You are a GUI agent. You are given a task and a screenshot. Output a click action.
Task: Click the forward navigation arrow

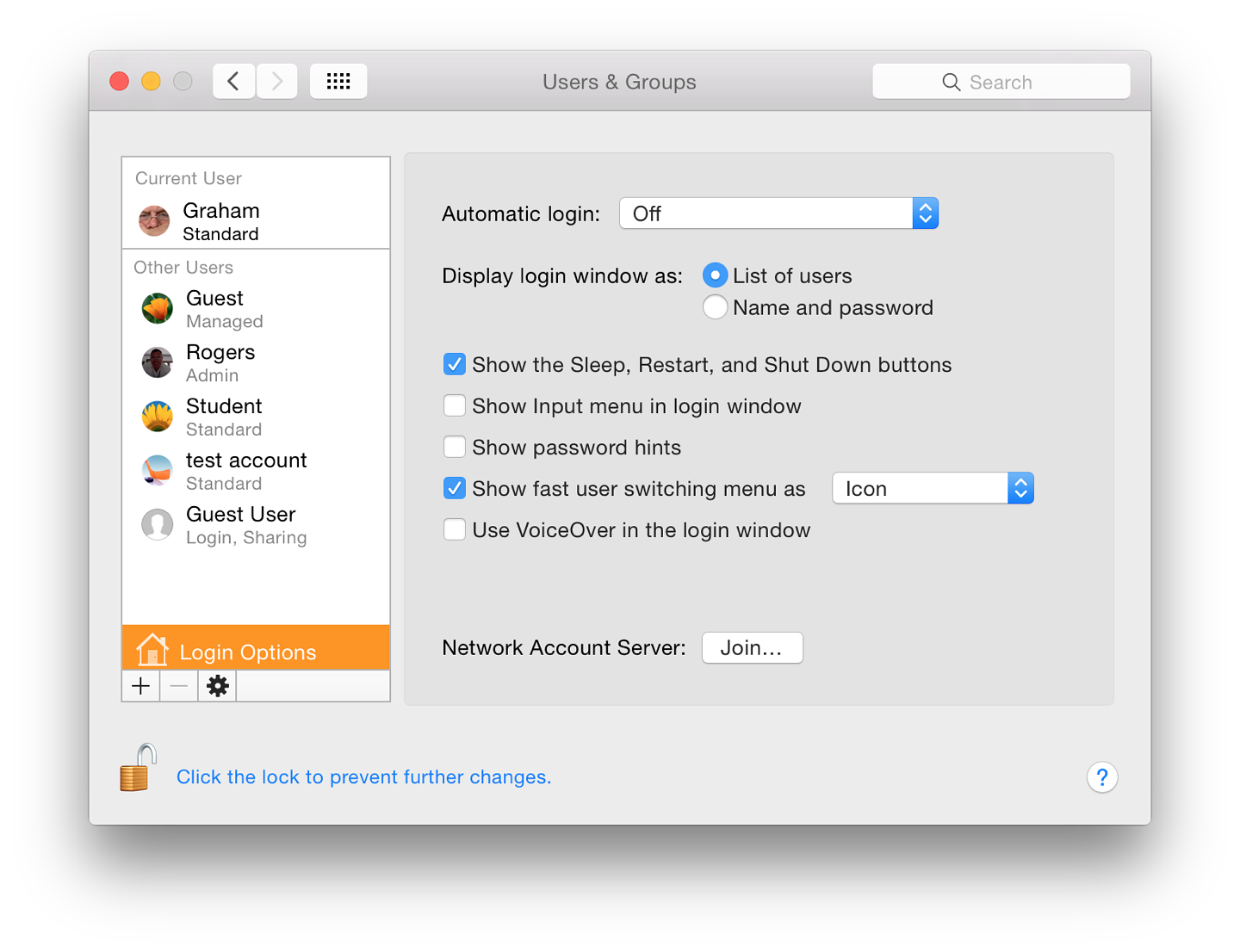click(277, 81)
